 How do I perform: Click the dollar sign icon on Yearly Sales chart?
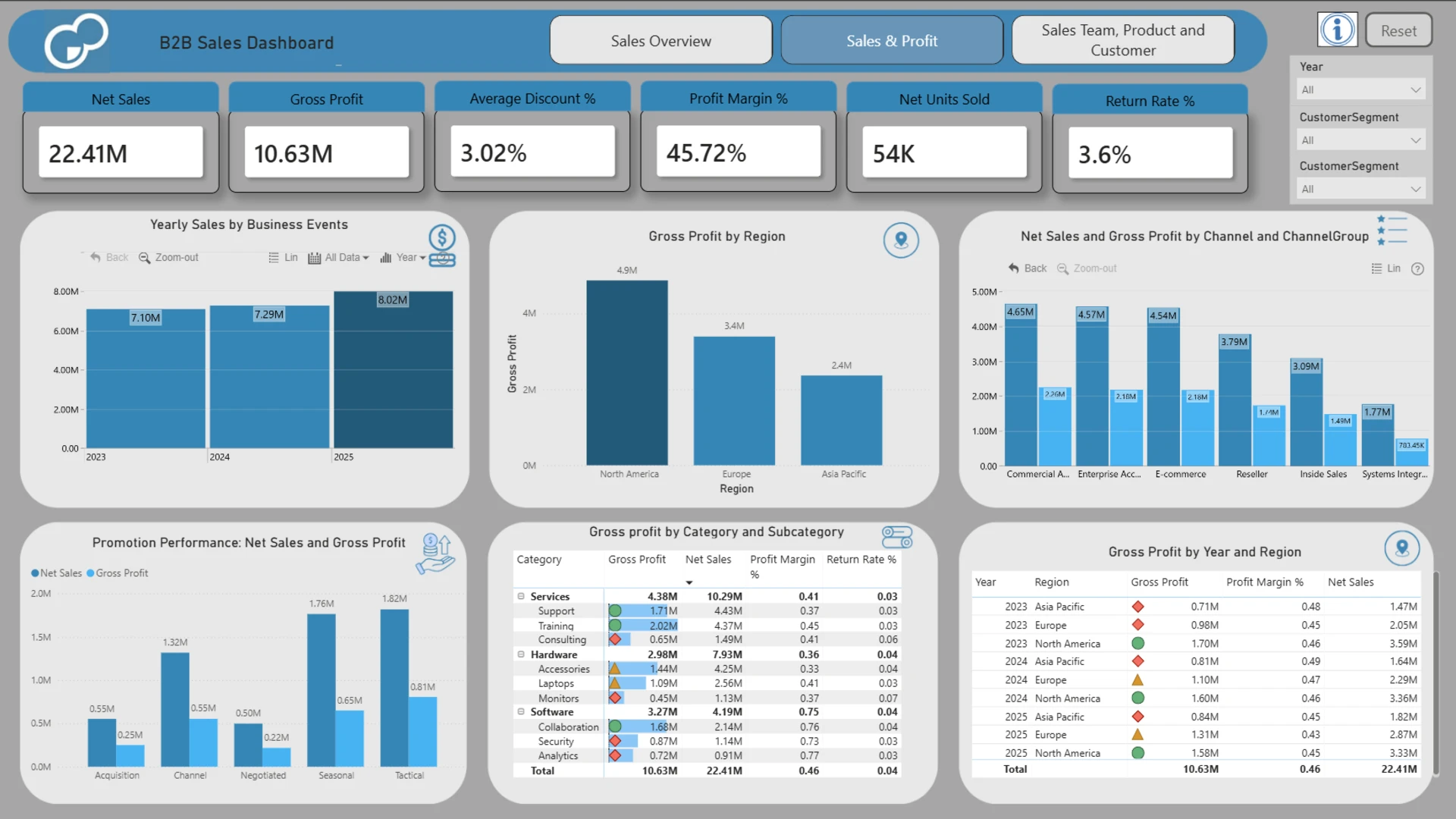click(x=442, y=237)
